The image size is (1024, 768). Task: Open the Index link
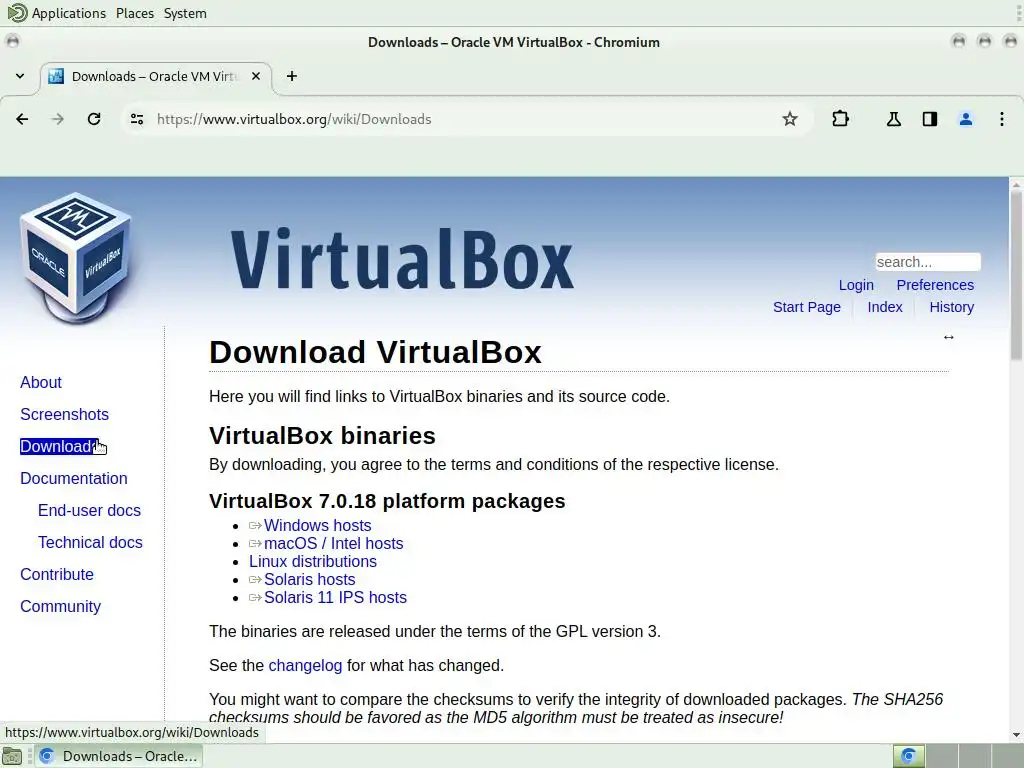point(885,308)
